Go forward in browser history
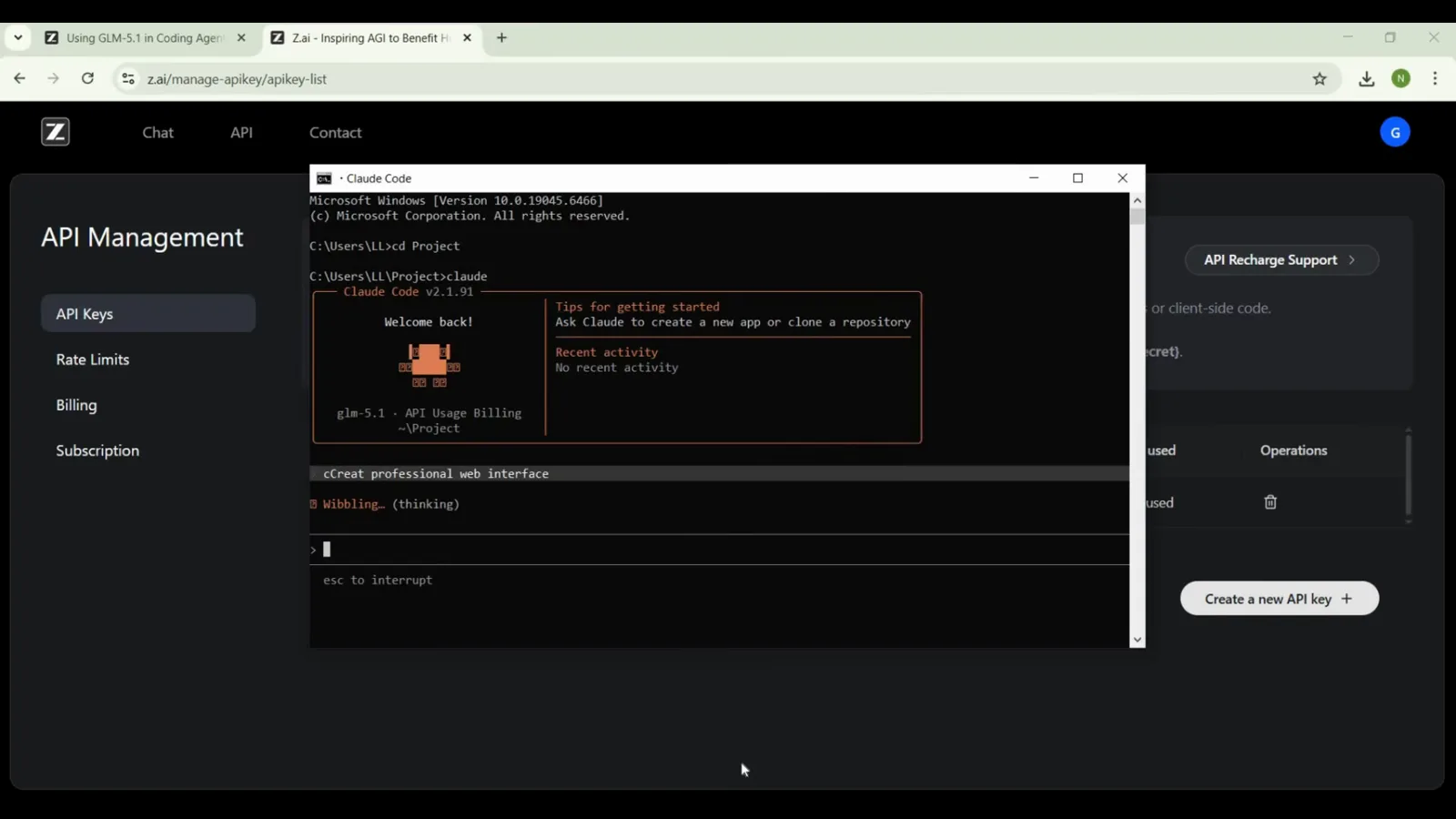This screenshot has width=1456, height=819. point(54,79)
